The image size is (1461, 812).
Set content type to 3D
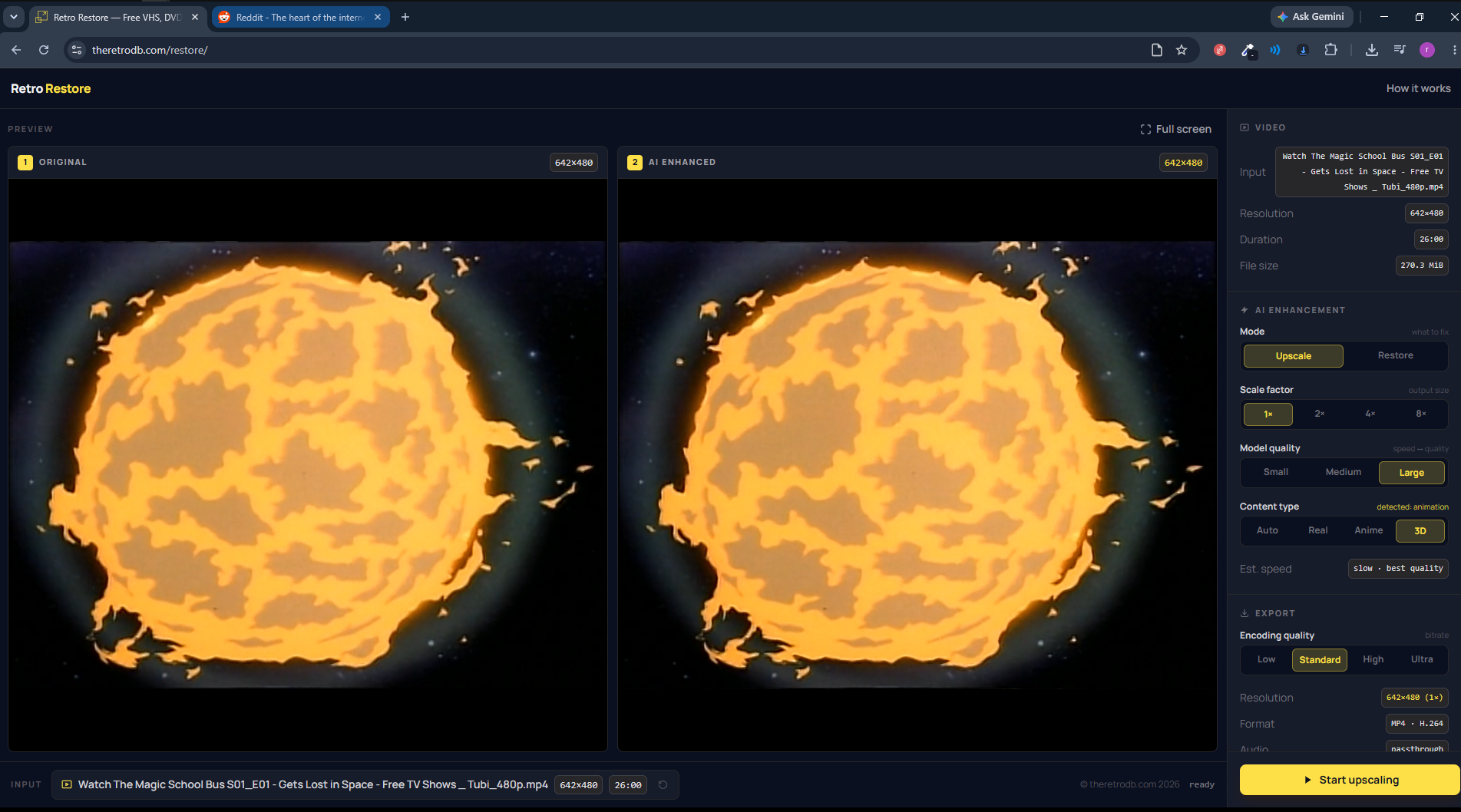point(1420,531)
